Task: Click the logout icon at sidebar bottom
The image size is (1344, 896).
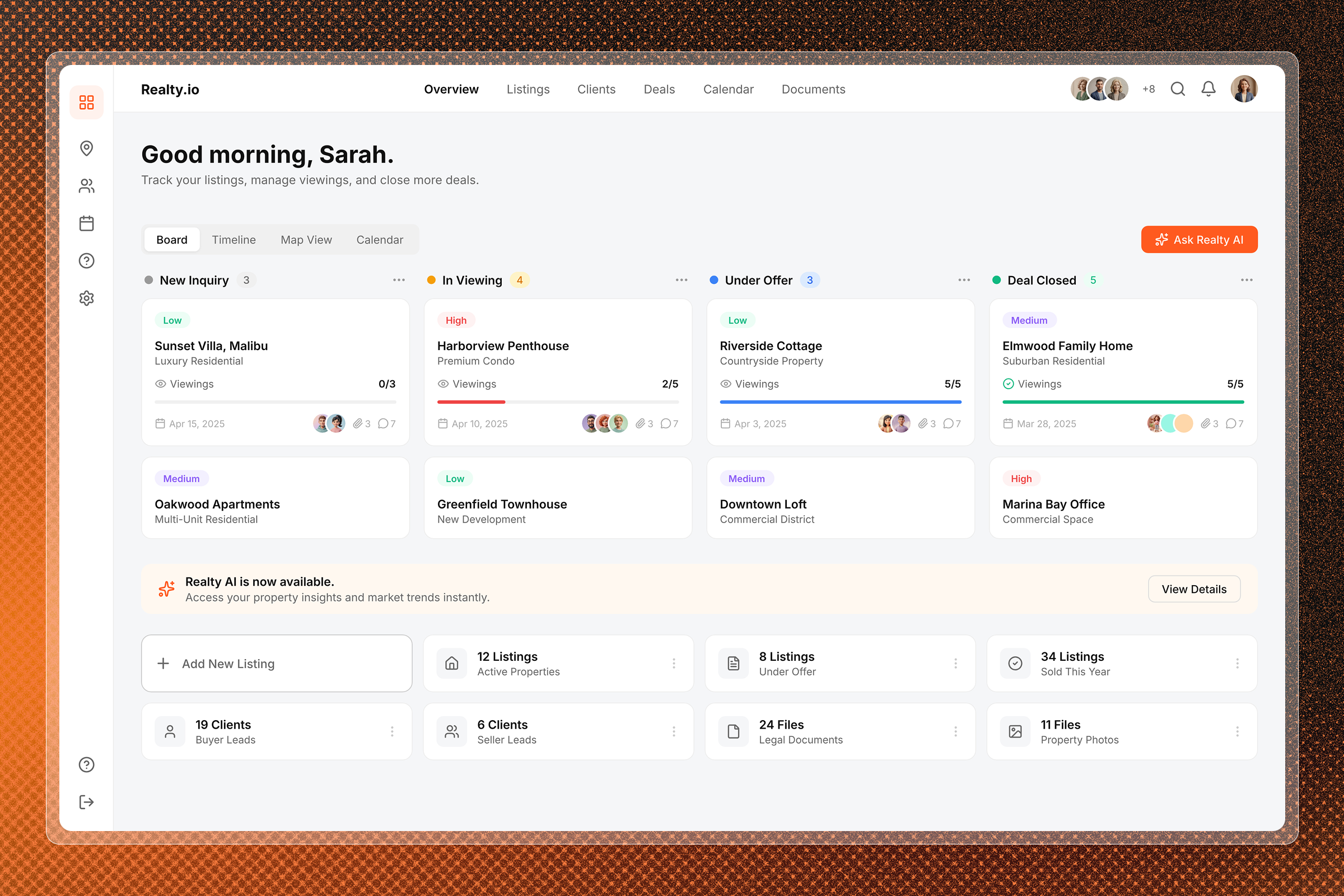Action: click(86, 802)
